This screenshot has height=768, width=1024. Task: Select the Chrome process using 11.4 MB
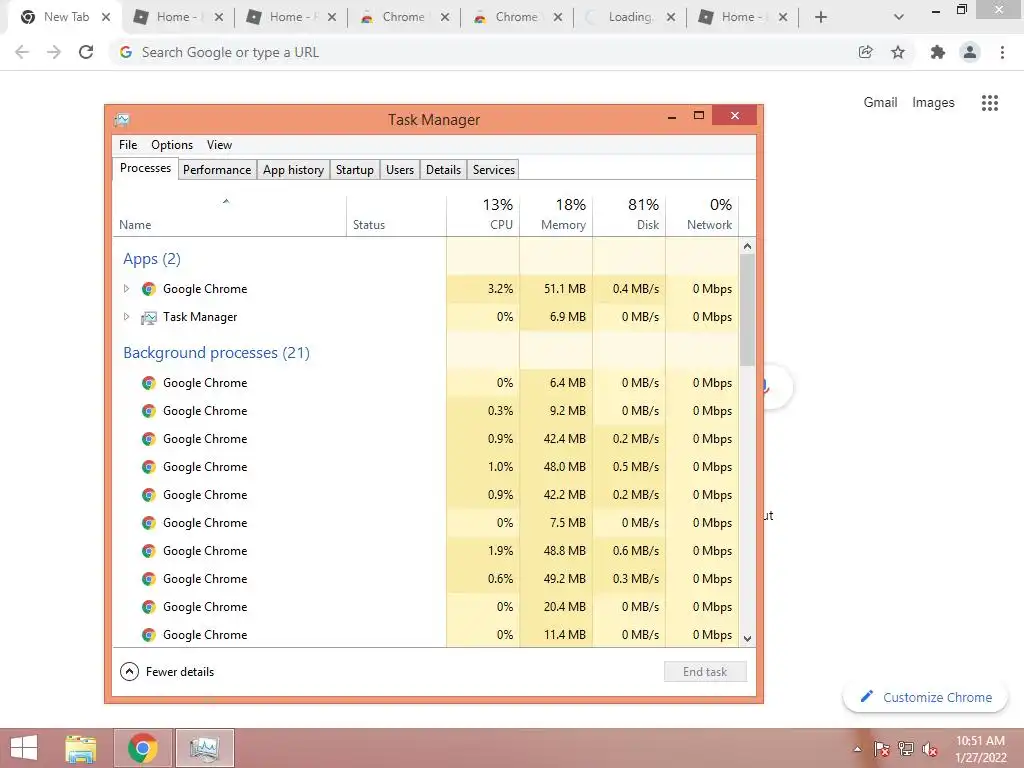426,635
